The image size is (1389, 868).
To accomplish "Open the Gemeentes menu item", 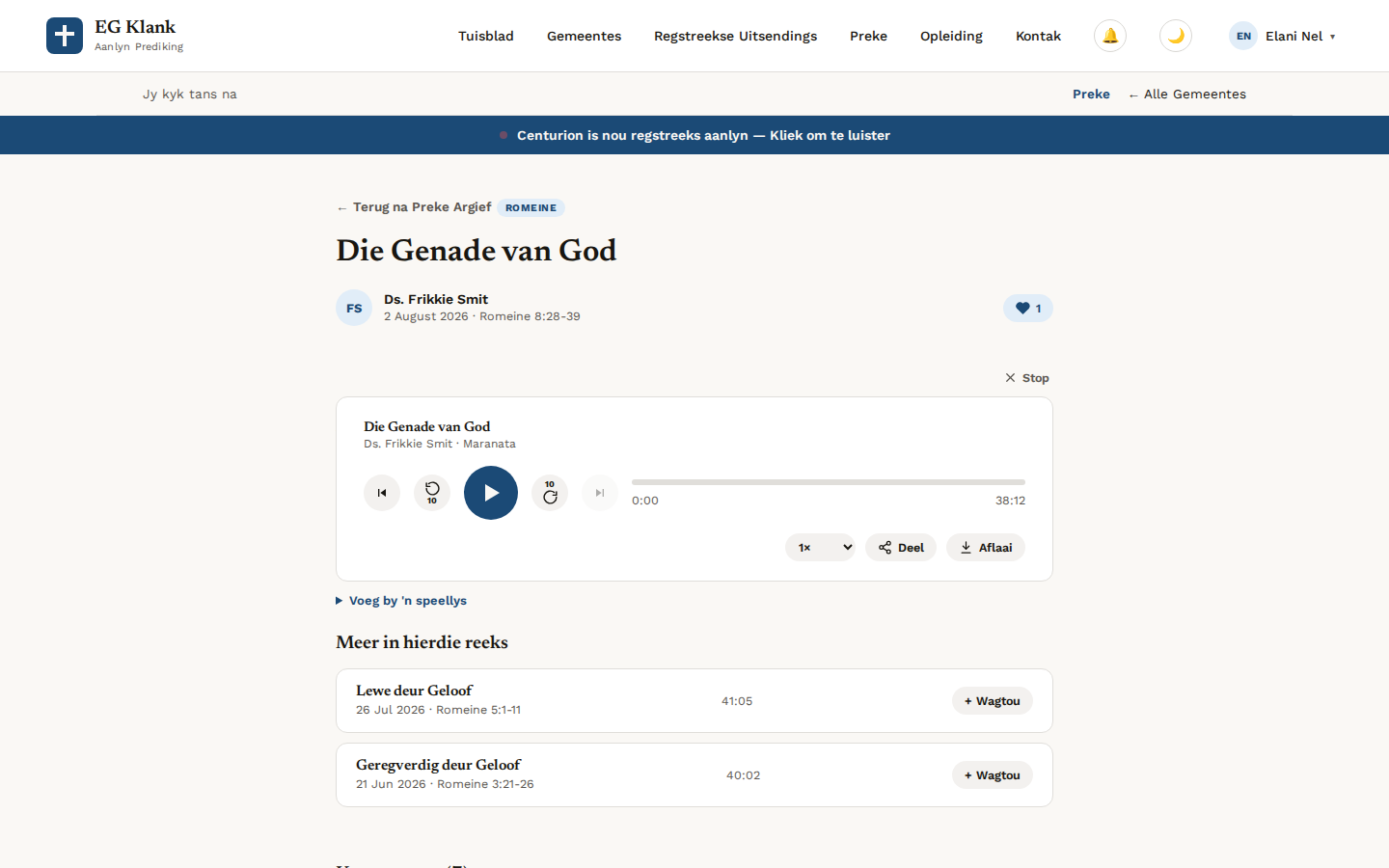I will click(584, 36).
